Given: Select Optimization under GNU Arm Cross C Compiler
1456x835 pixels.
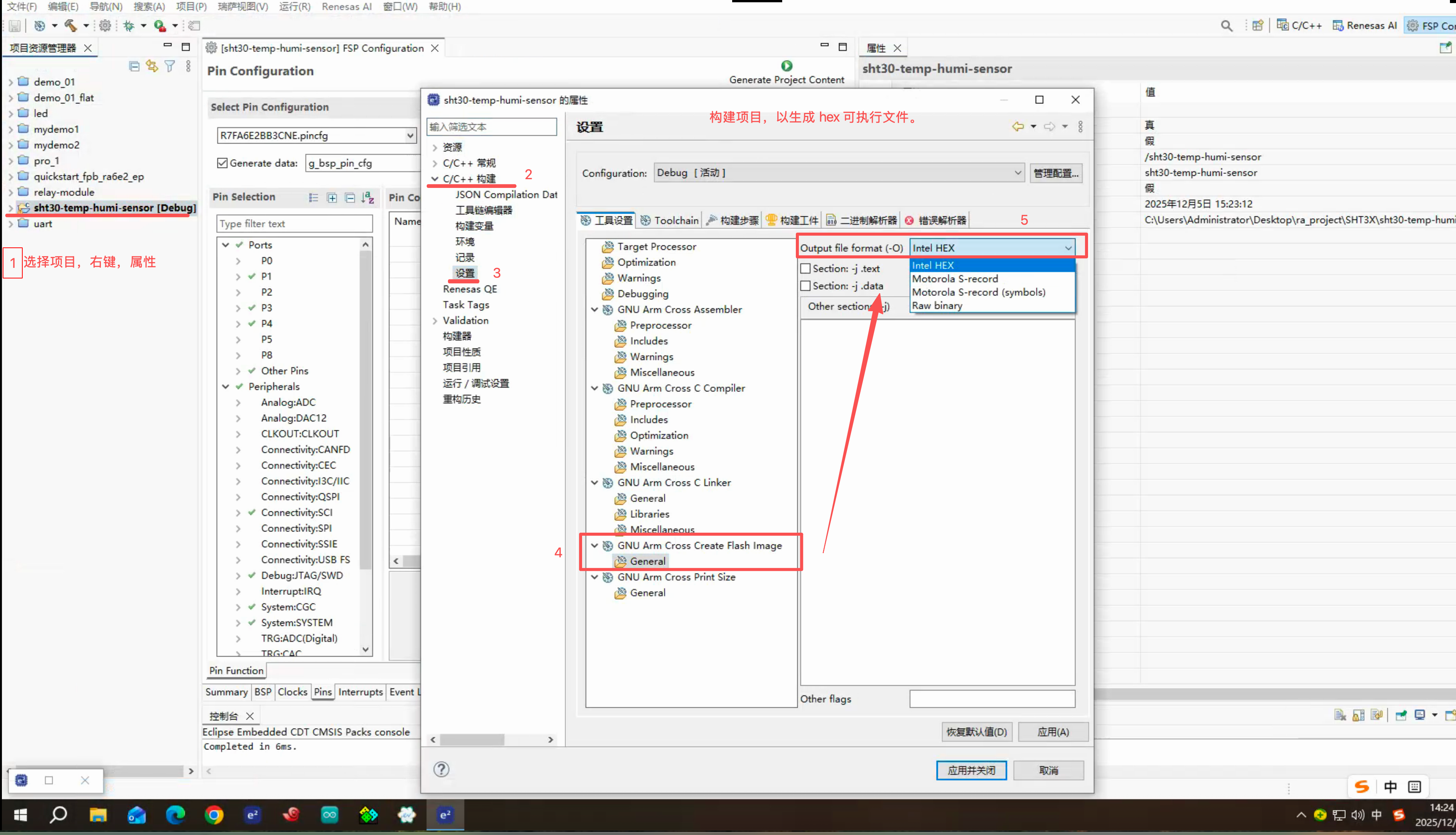Looking at the screenshot, I should tap(659, 435).
